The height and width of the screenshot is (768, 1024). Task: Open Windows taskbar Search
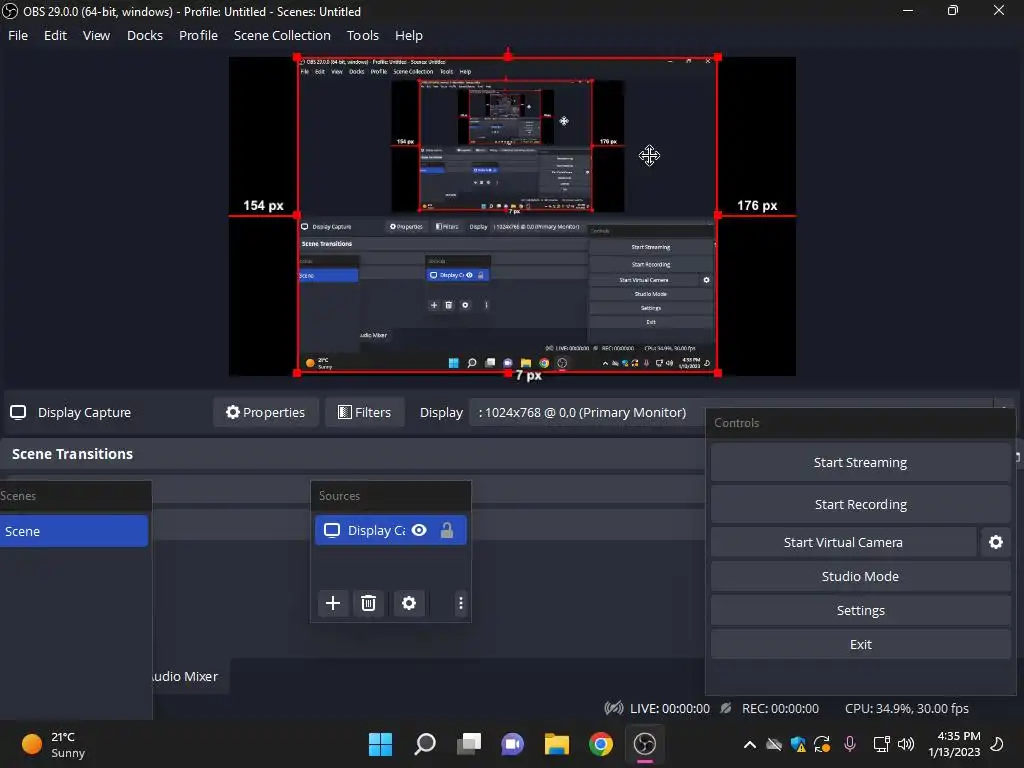pos(424,744)
